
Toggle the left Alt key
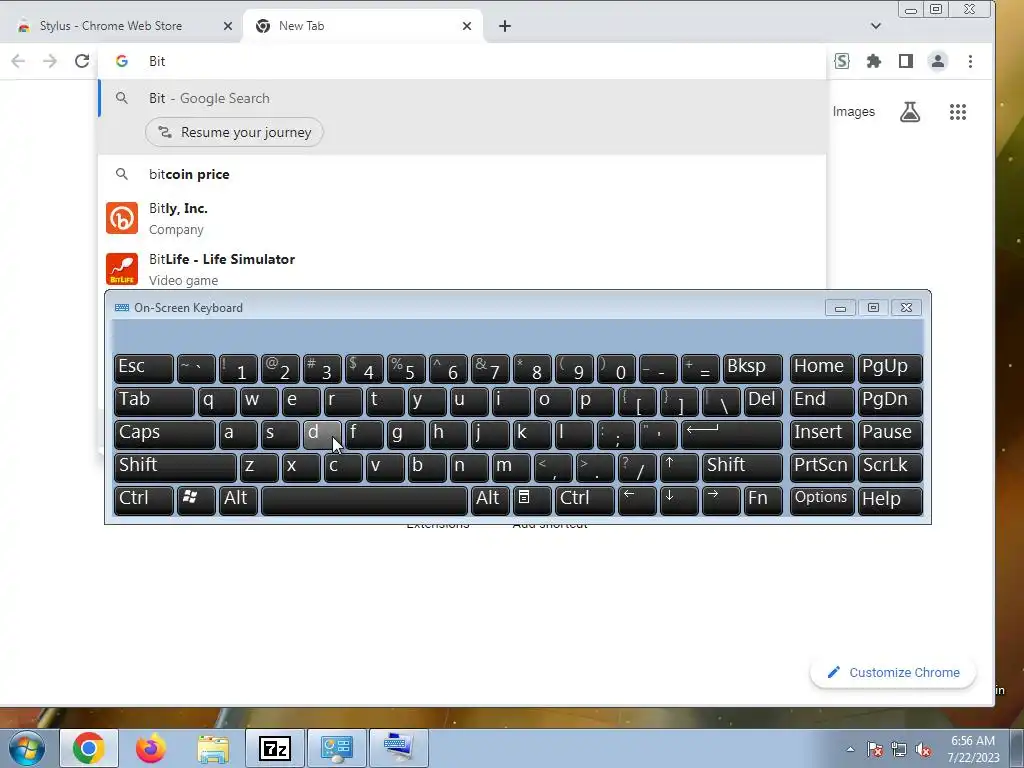pos(238,501)
